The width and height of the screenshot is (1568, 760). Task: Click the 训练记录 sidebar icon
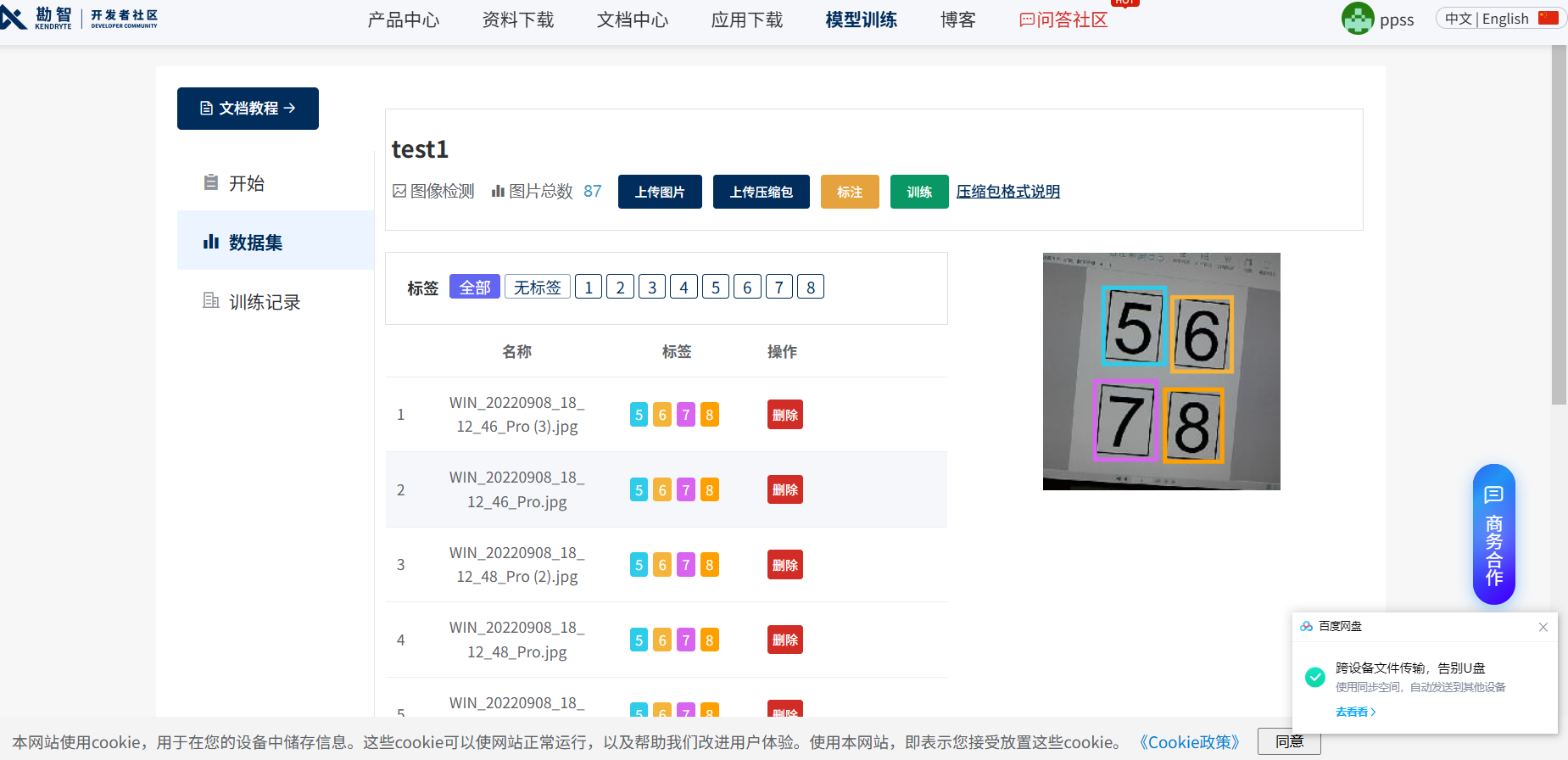coord(211,300)
